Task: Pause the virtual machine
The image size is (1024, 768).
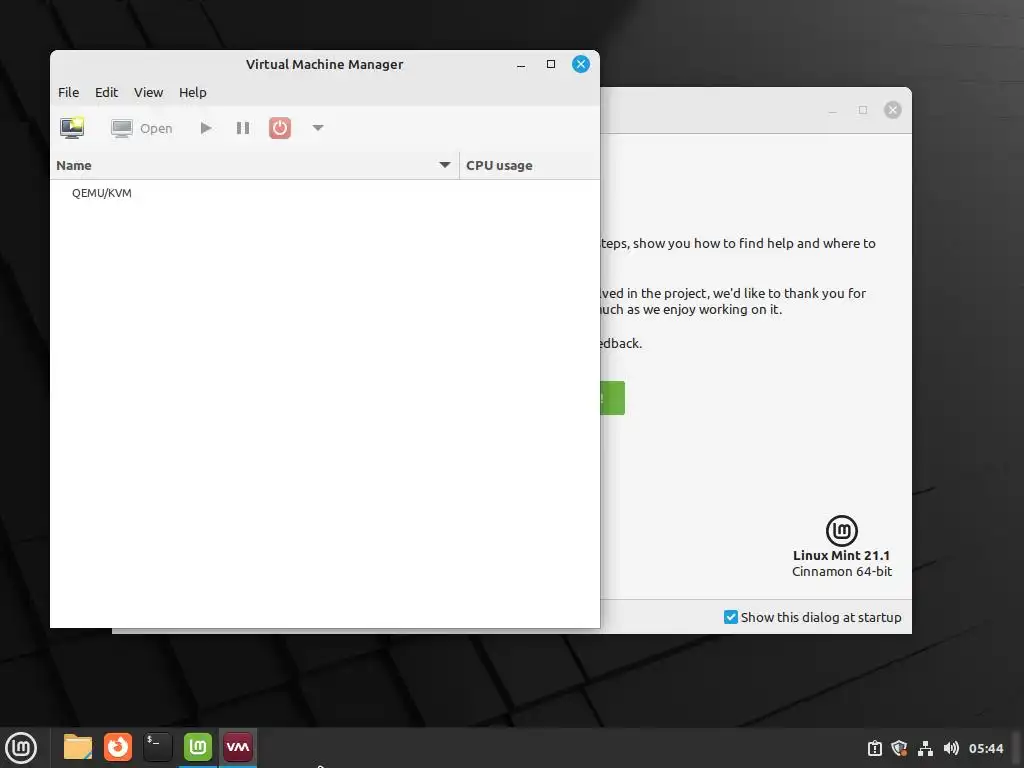Action: pyautogui.click(x=243, y=128)
